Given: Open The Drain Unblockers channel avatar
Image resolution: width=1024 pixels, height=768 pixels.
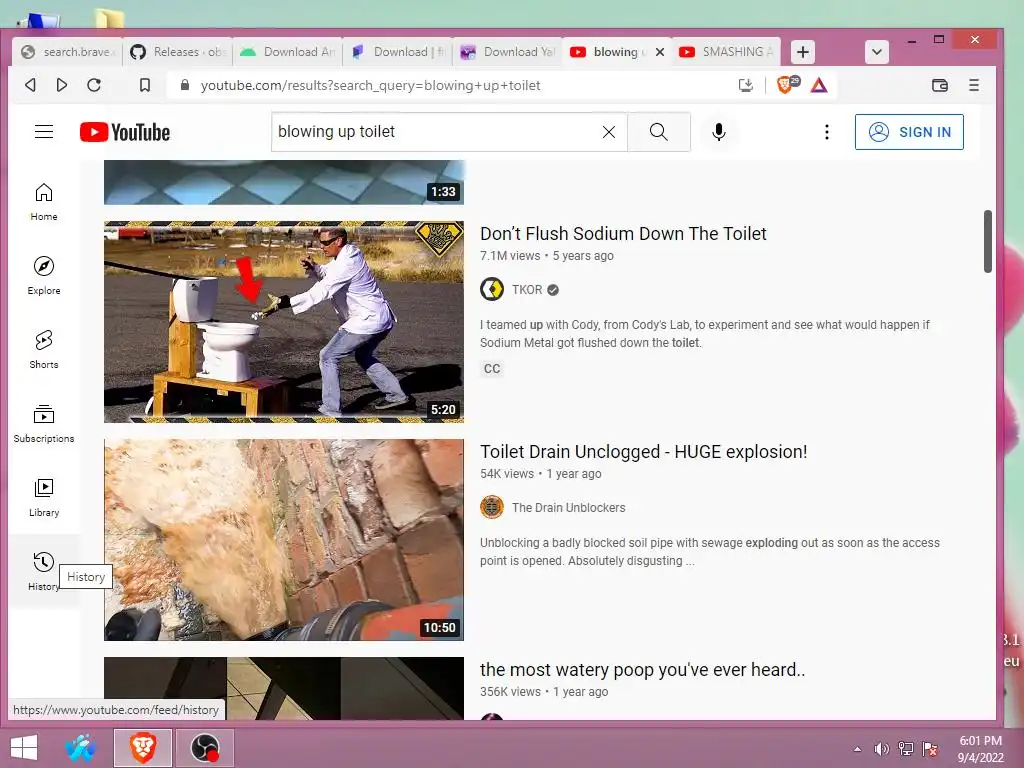Looking at the screenshot, I should tap(492, 507).
